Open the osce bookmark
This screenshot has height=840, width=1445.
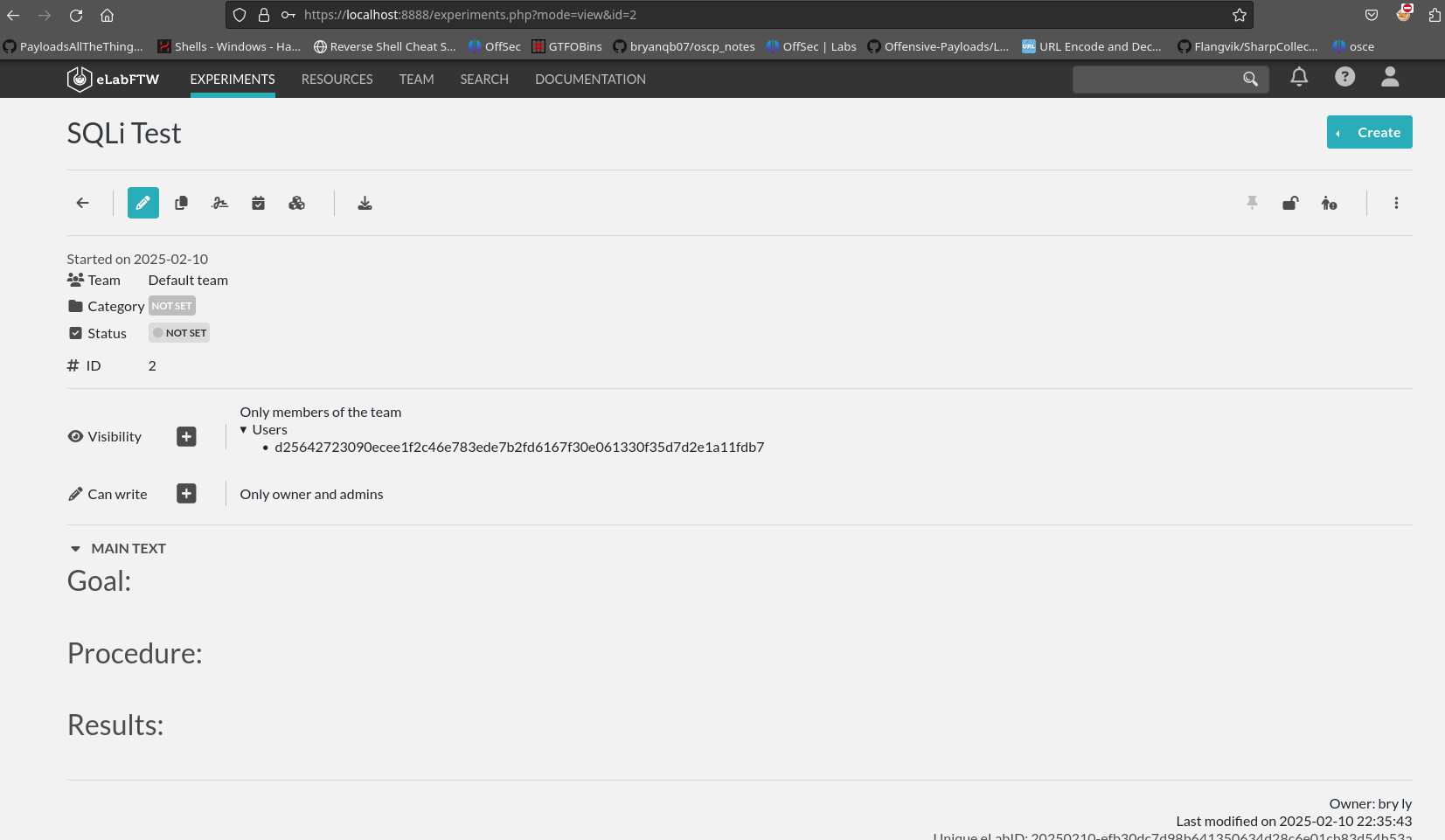[1353, 46]
